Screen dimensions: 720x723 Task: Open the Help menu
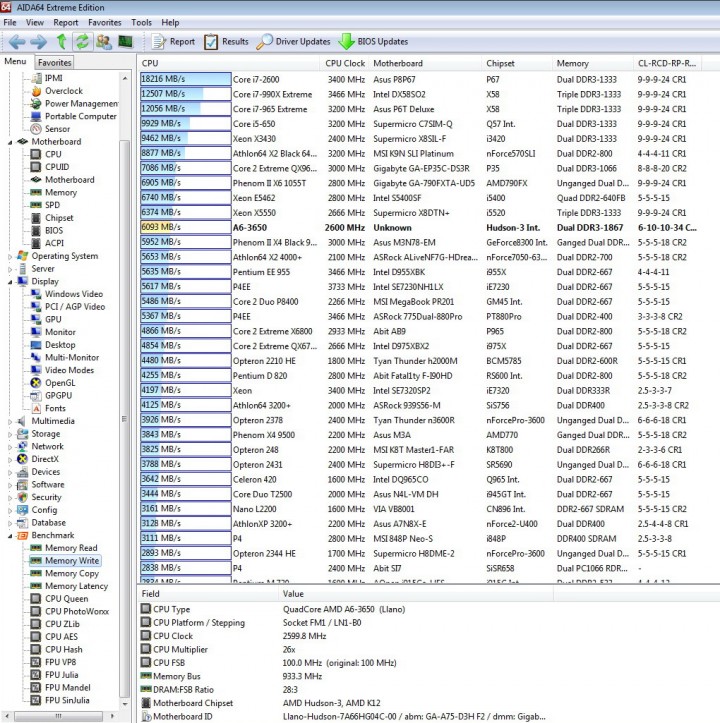170,23
